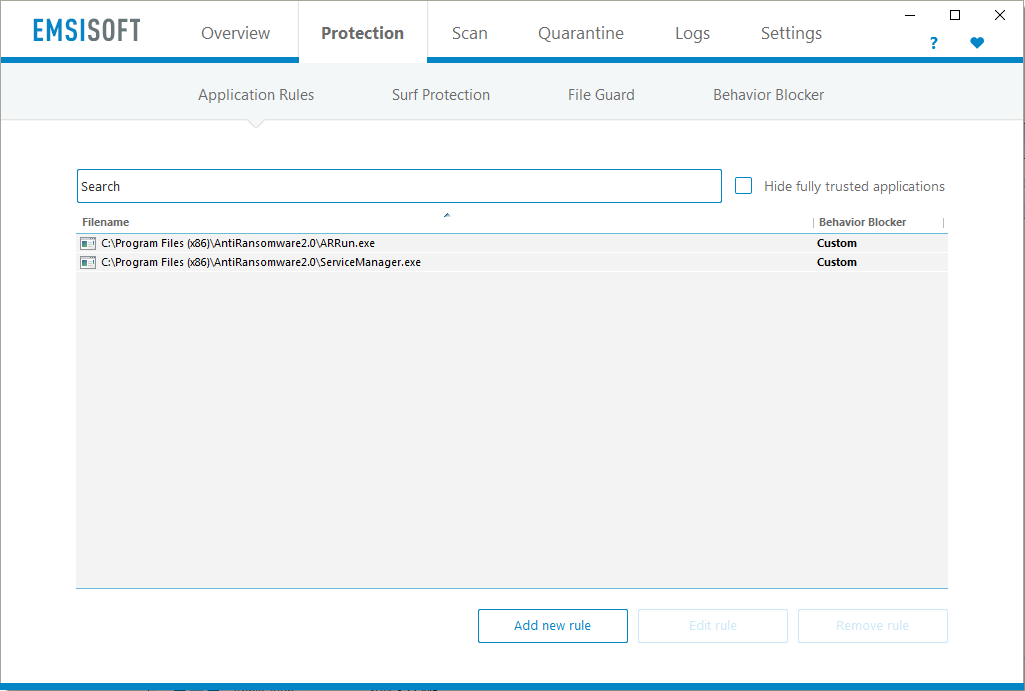1025x691 pixels.
Task: Go to the Overview tab
Action: 235,33
